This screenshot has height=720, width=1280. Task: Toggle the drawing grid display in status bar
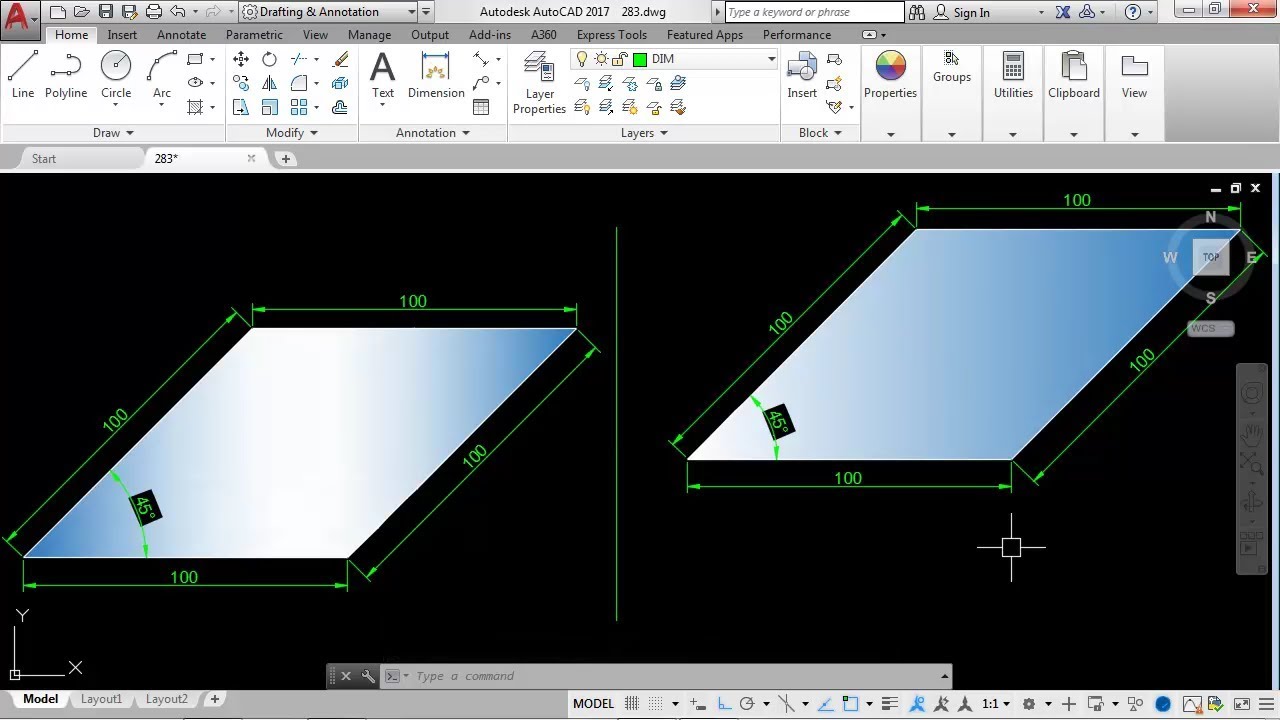(632, 704)
